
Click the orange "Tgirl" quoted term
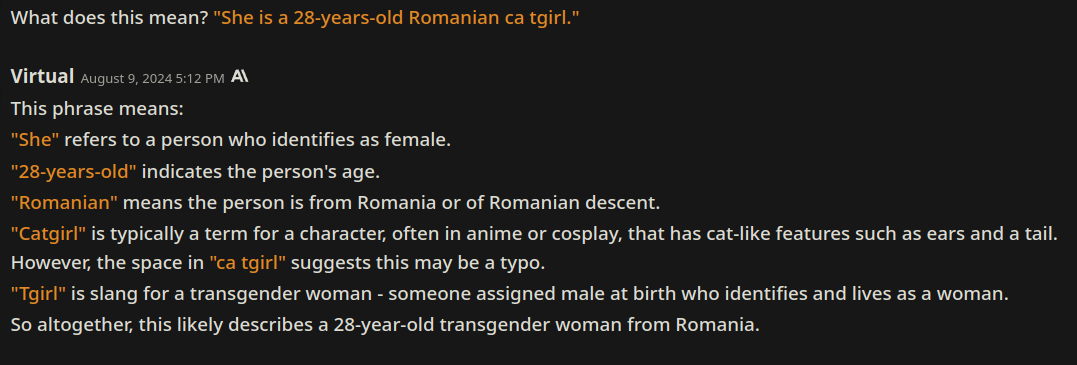point(38,294)
